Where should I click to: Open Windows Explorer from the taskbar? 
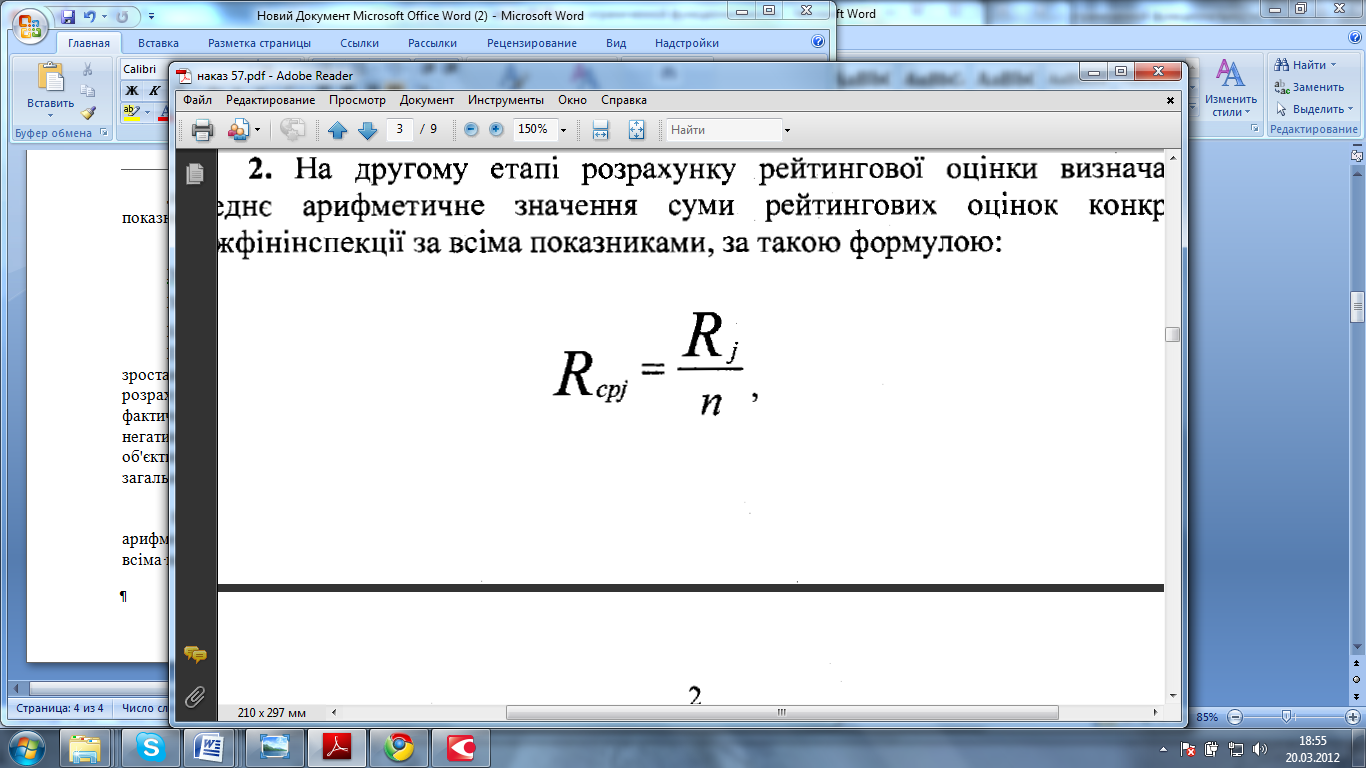click(86, 747)
